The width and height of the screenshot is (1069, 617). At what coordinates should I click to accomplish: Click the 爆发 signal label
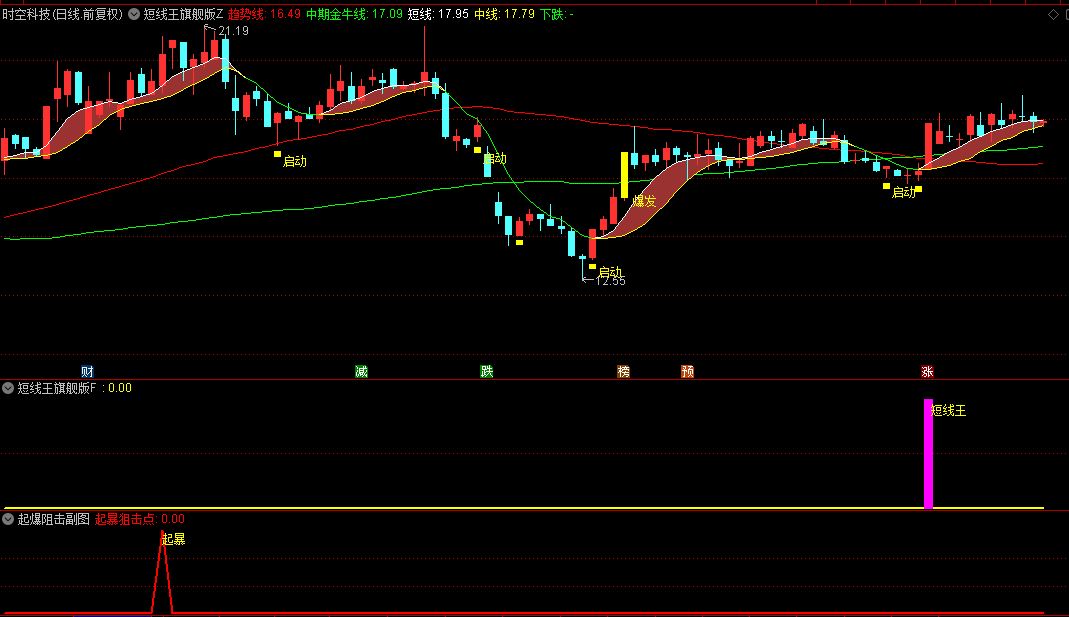click(644, 201)
